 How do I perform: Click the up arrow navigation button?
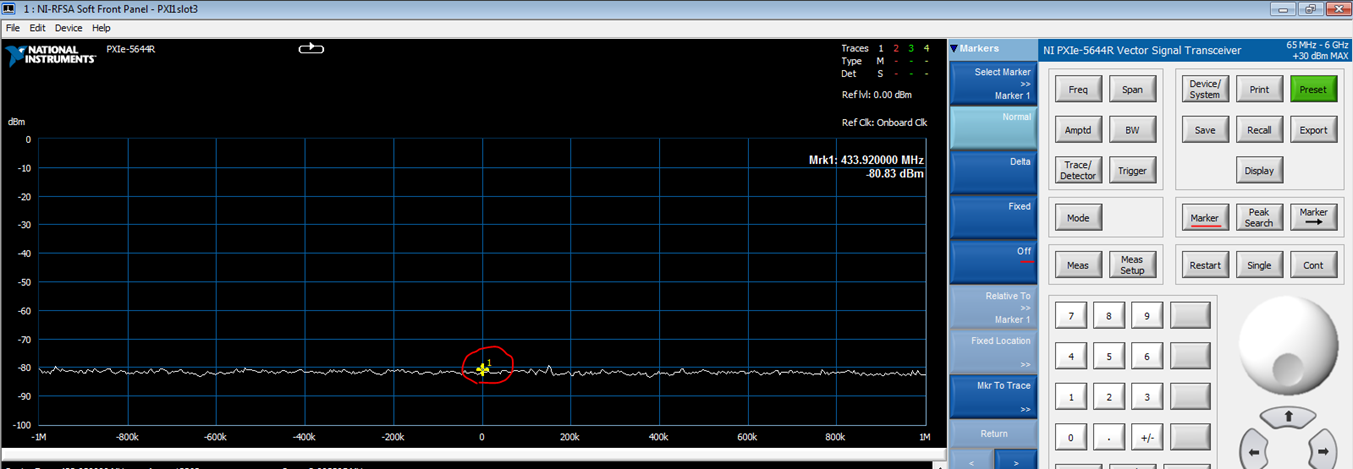pos(1288,416)
